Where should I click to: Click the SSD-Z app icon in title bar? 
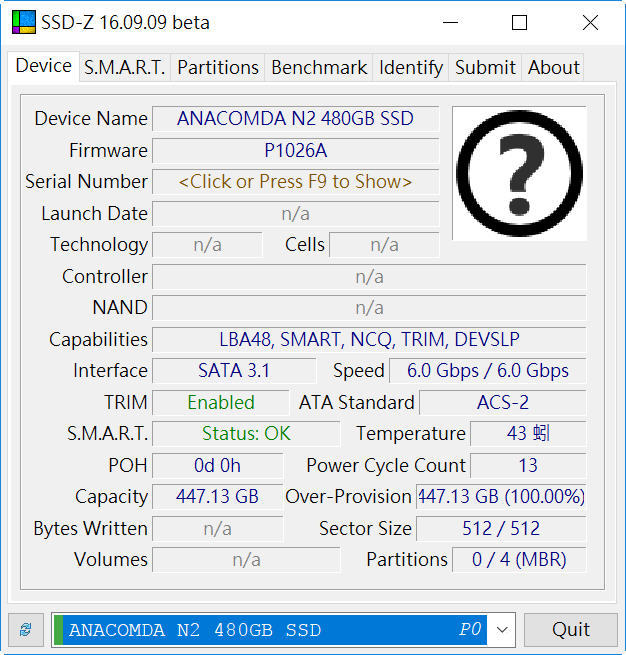(22, 22)
